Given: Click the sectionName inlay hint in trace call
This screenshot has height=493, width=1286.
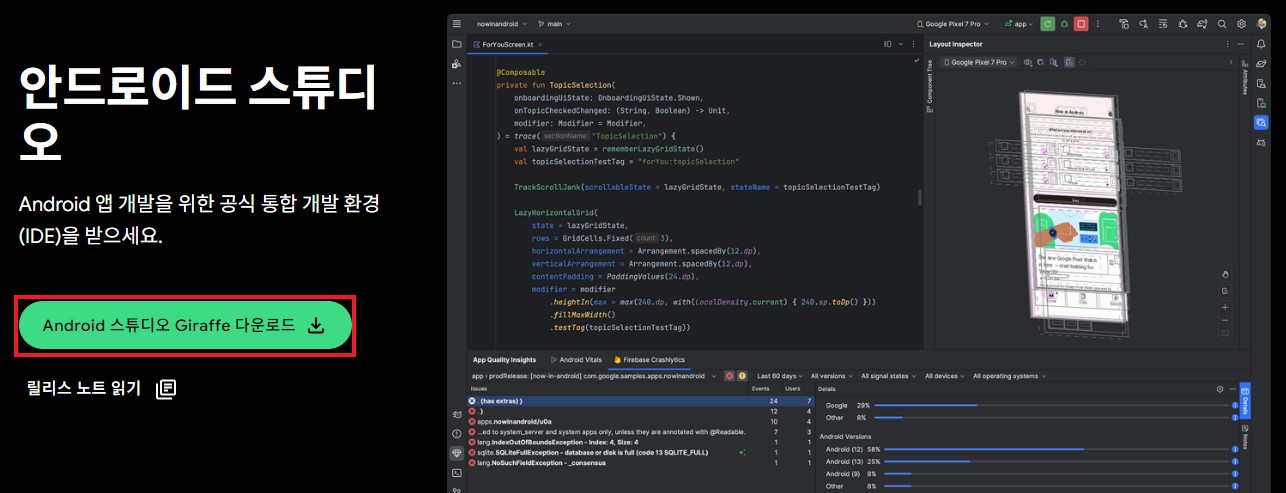Looking at the screenshot, I should [565, 135].
